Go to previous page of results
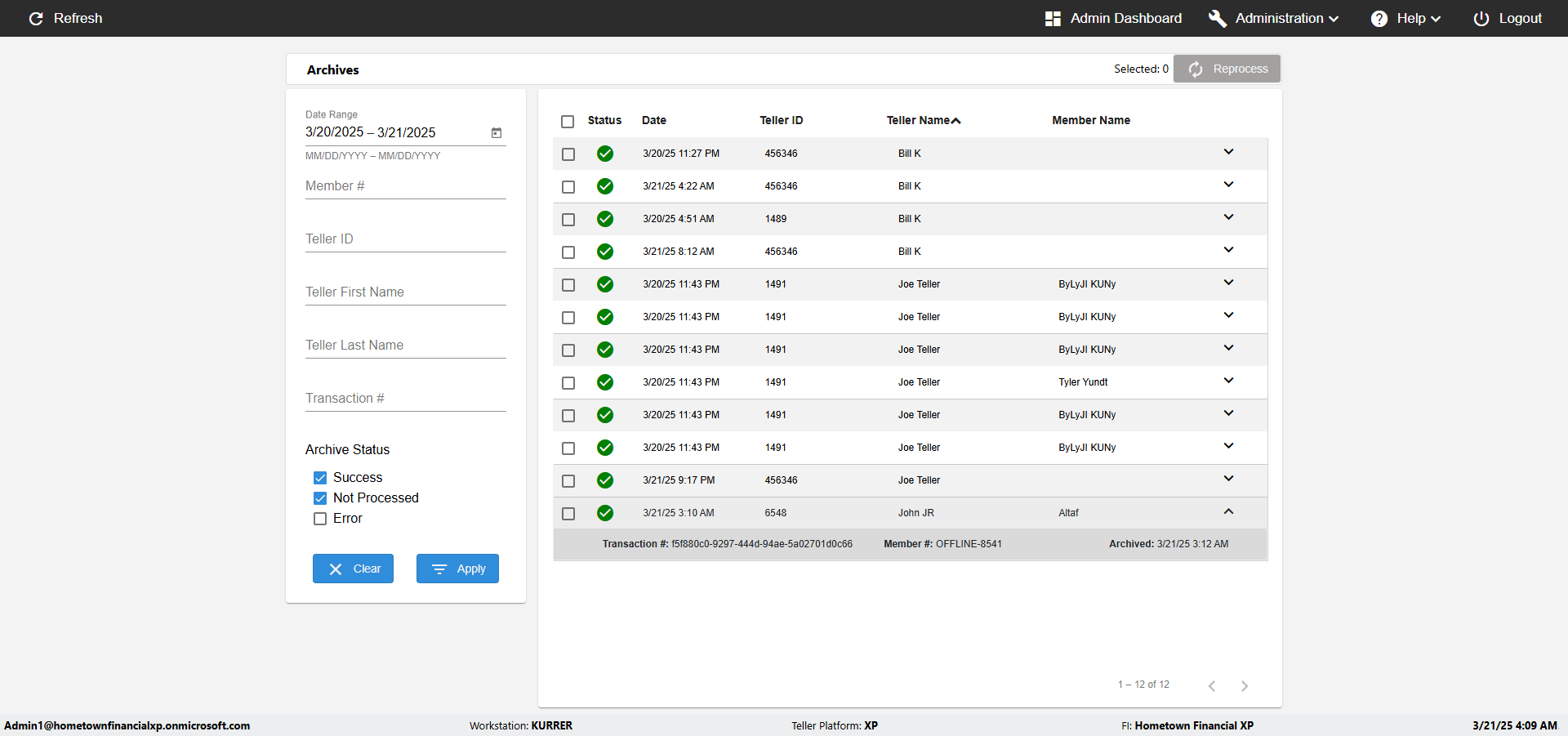 click(x=1212, y=685)
